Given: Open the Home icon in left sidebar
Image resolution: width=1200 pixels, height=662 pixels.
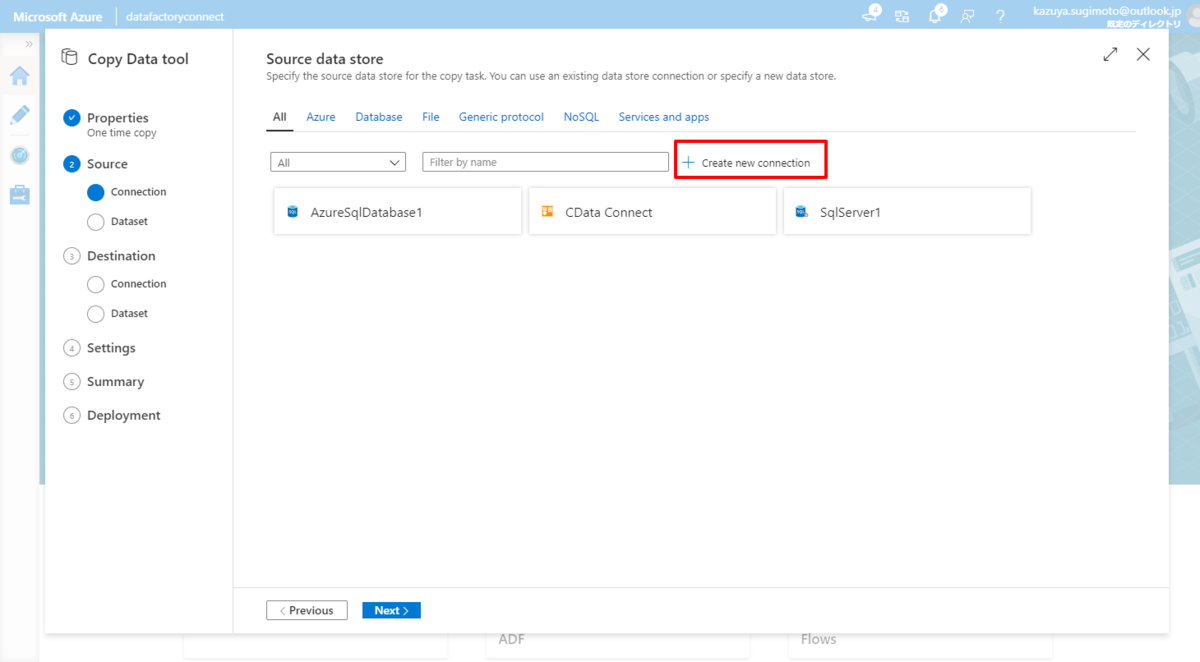Looking at the screenshot, I should 19,76.
